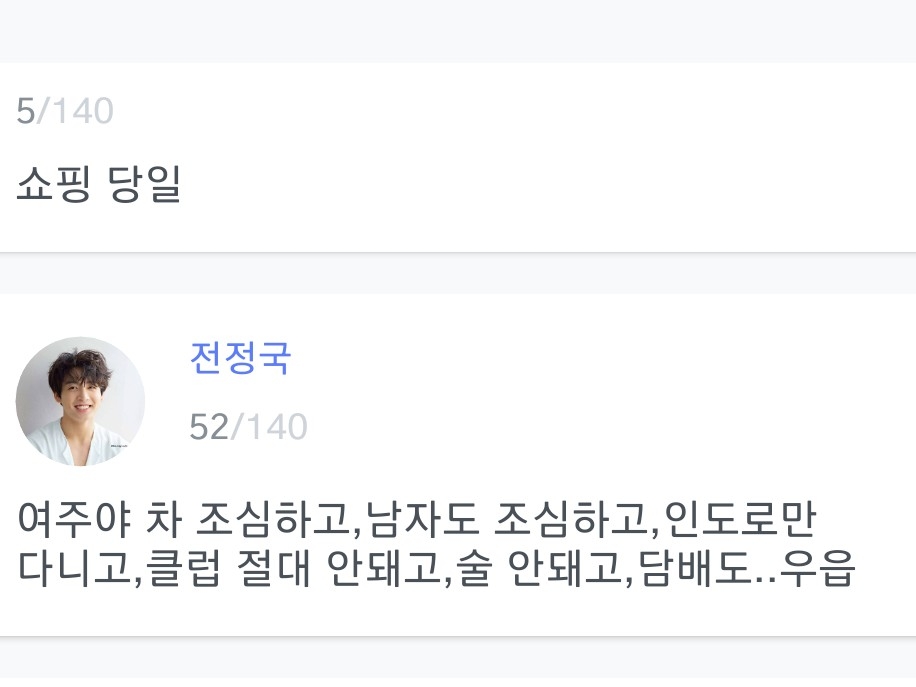Click the number 52 in the counter
This screenshot has height=687, width=916.
tap(209, 427)
